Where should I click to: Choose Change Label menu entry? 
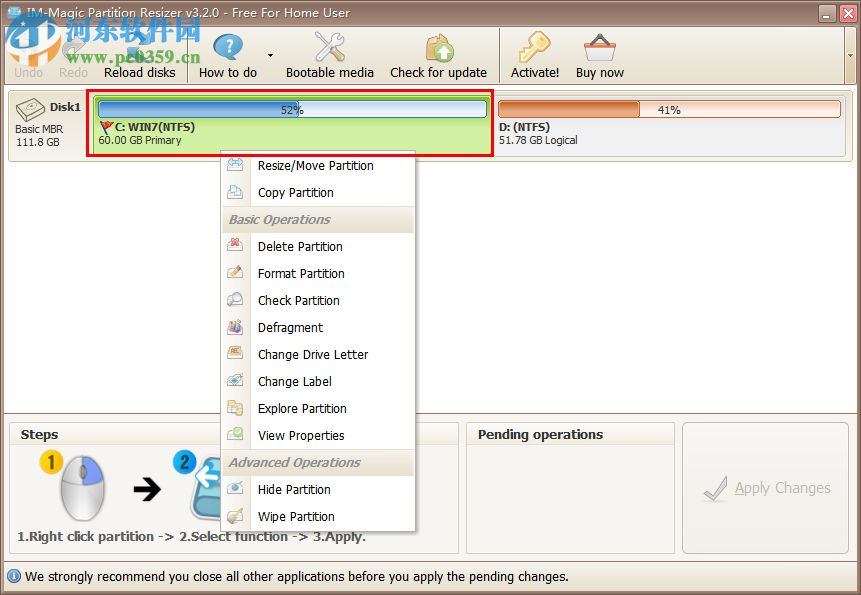click(318, 381)
